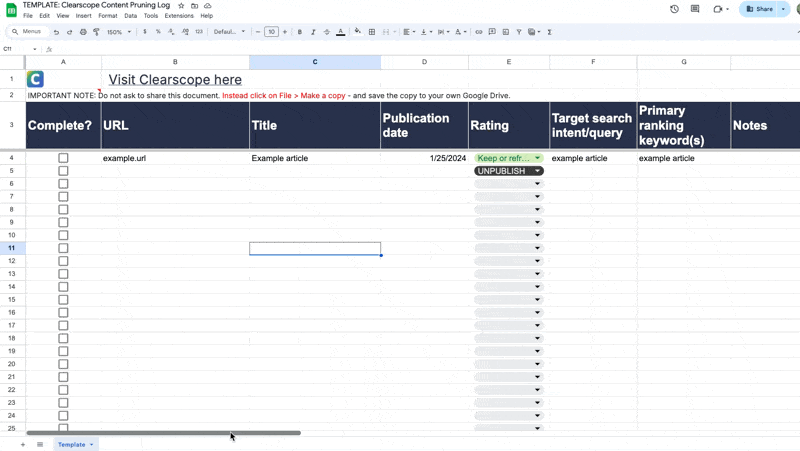Open the 'Keep or refr...' rating dropdown
The height and width of the screenshot is (451, 800).
[x=509, y=158]
